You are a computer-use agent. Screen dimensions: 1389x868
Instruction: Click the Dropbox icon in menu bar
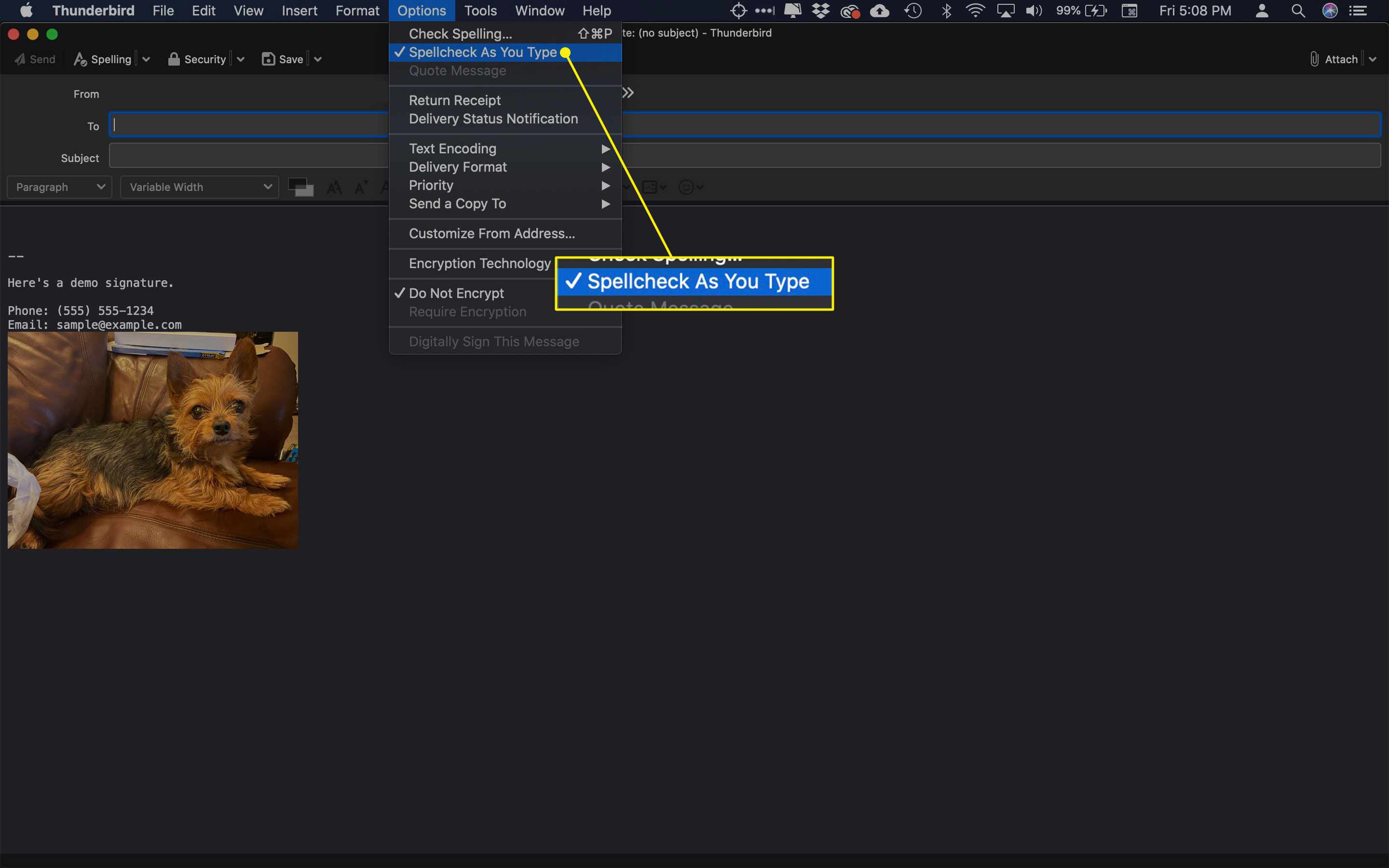(x=821, y=10)
